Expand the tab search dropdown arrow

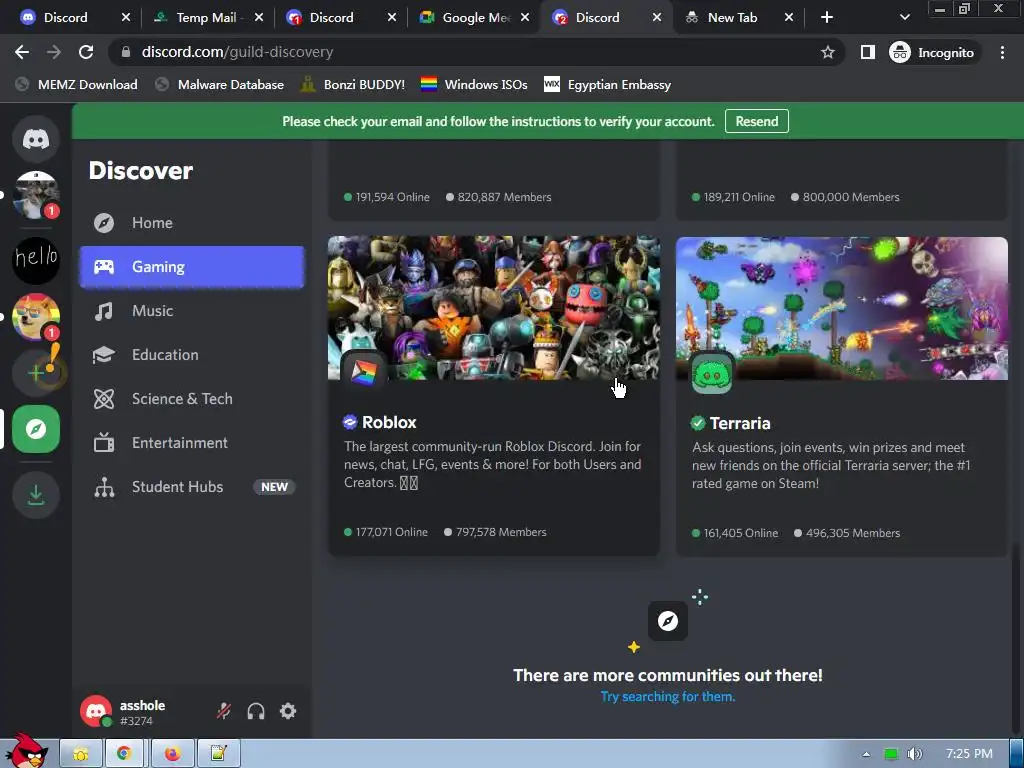[x=904, y=18]
